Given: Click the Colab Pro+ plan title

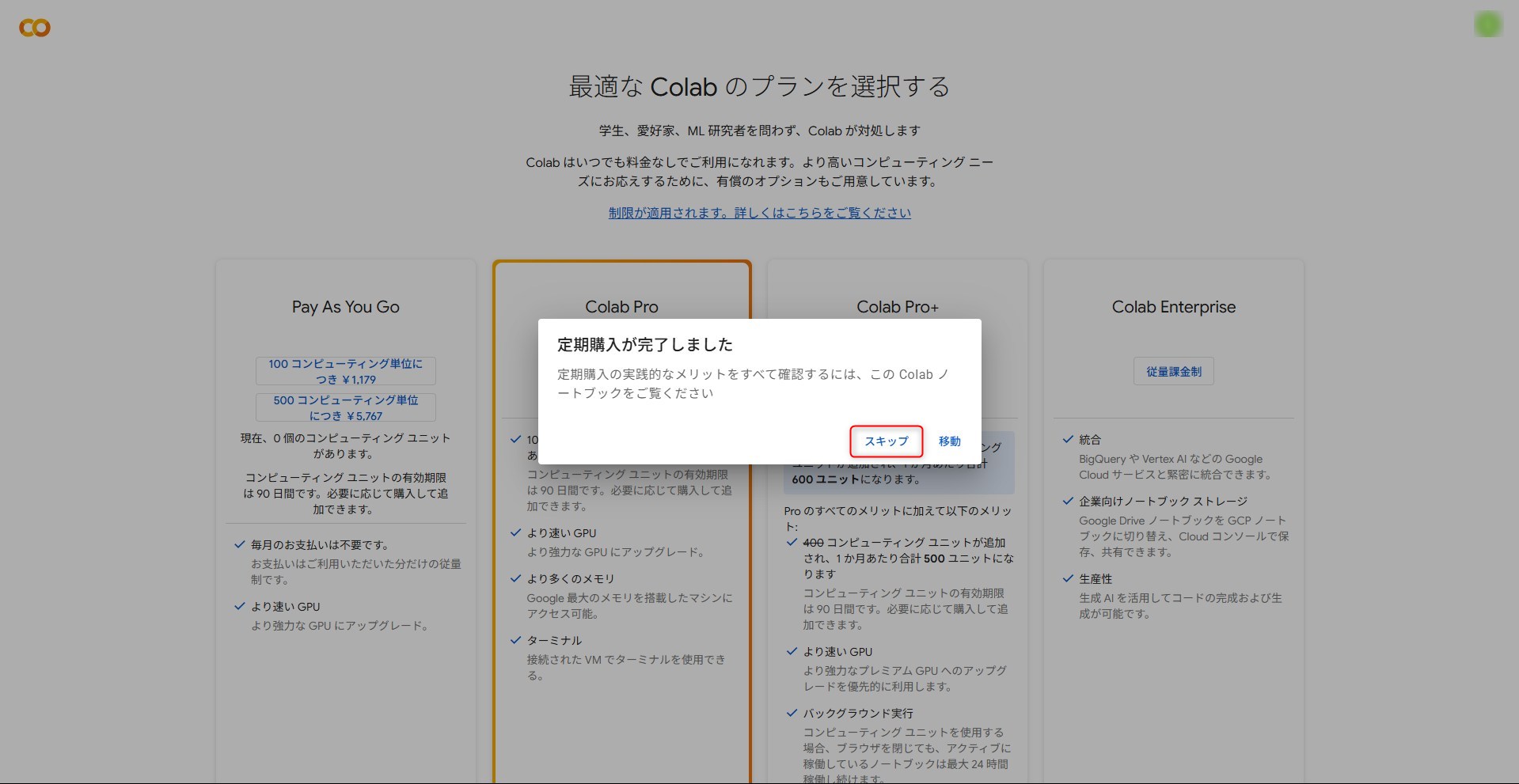Looking at the screenshot, I should click(x=897, y=307).
